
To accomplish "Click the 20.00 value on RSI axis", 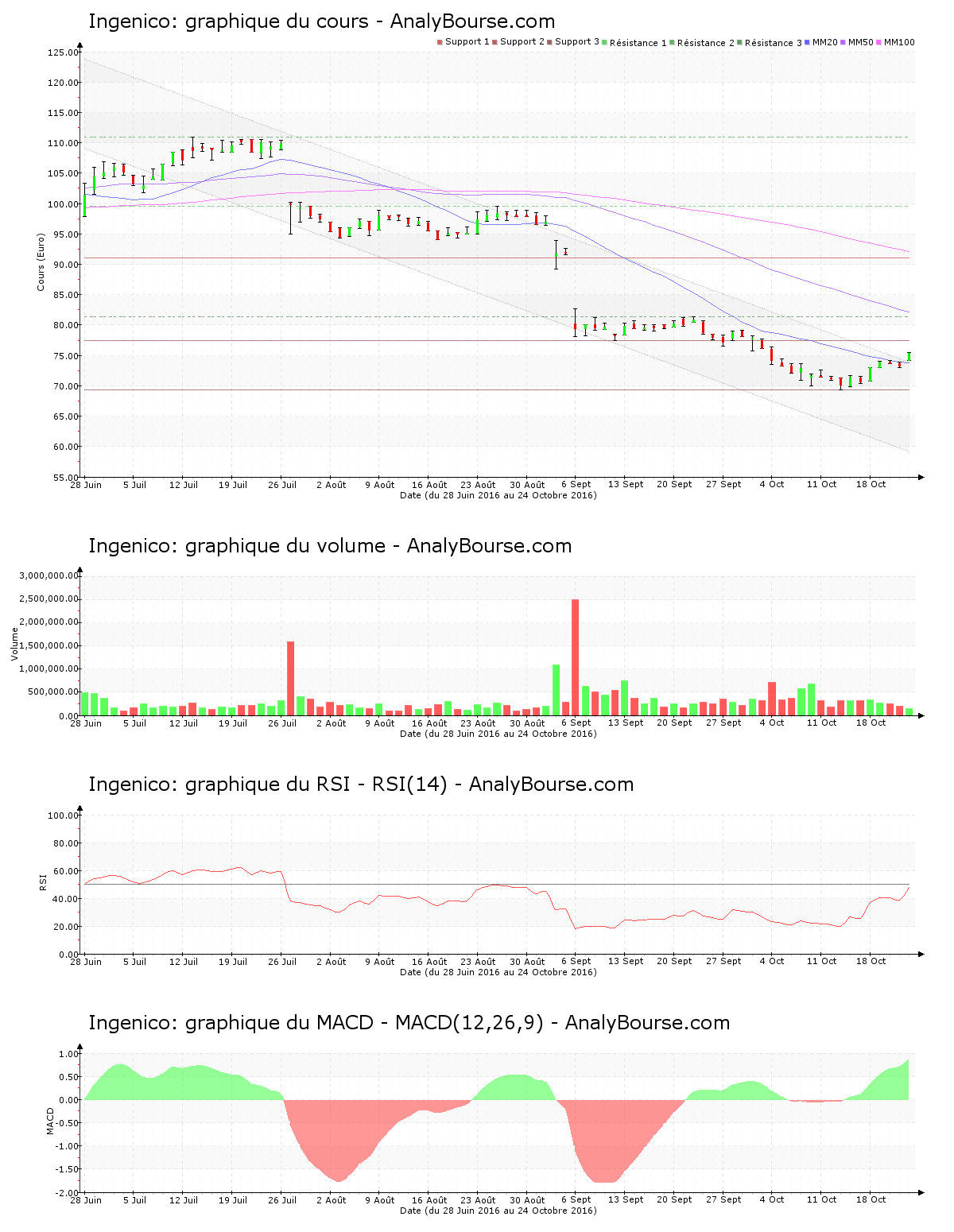I will [65, 927].
